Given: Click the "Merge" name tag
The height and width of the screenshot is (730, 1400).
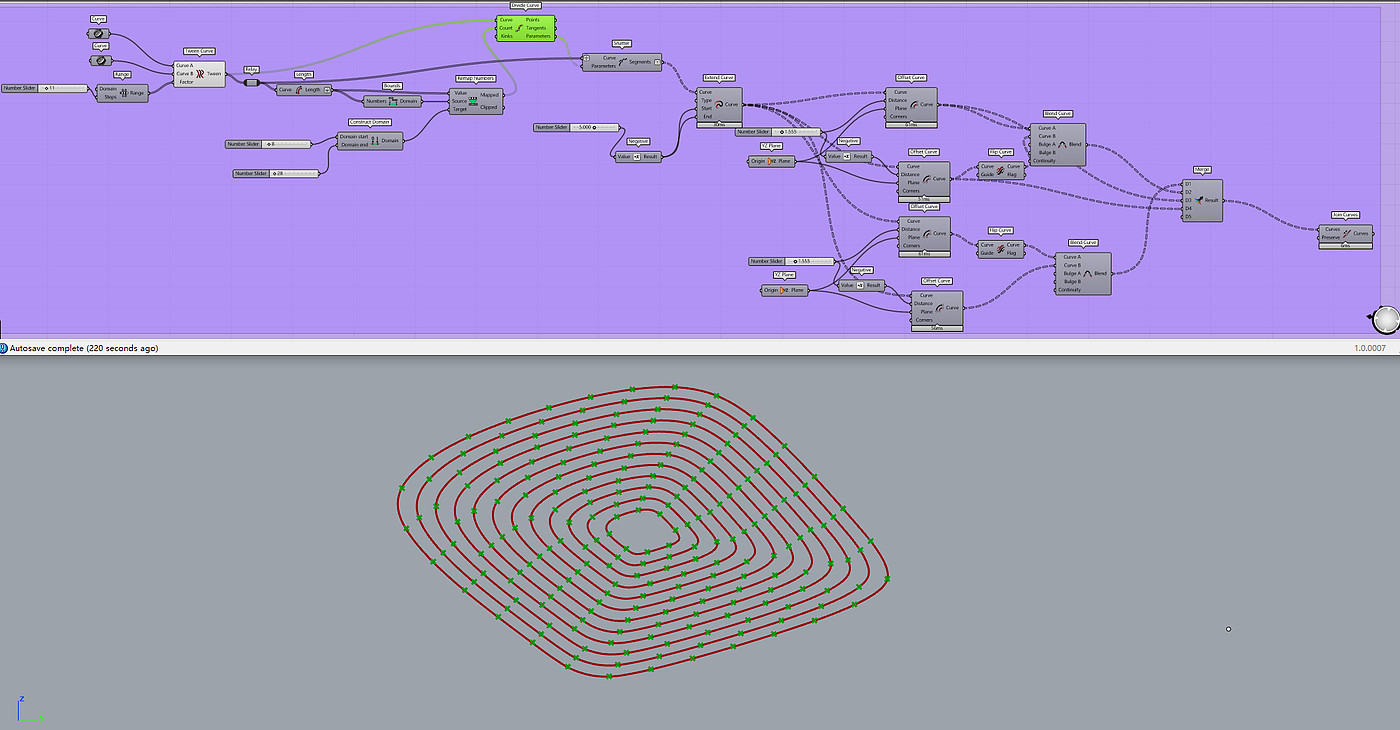Looking at the screenshot, I should (1202, 170).
